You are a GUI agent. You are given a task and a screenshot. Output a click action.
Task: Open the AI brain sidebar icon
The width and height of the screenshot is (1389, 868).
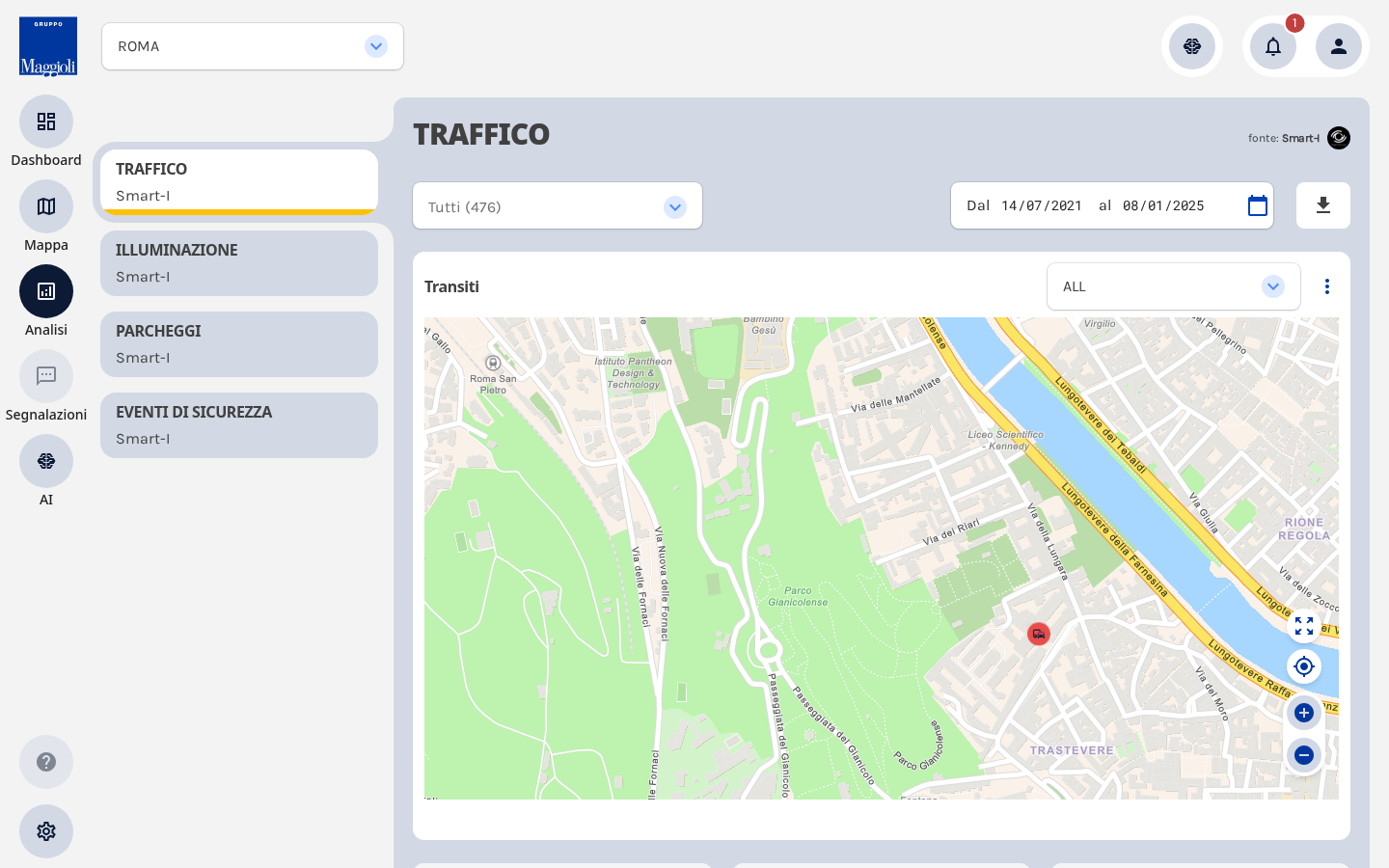coord(46,461)
